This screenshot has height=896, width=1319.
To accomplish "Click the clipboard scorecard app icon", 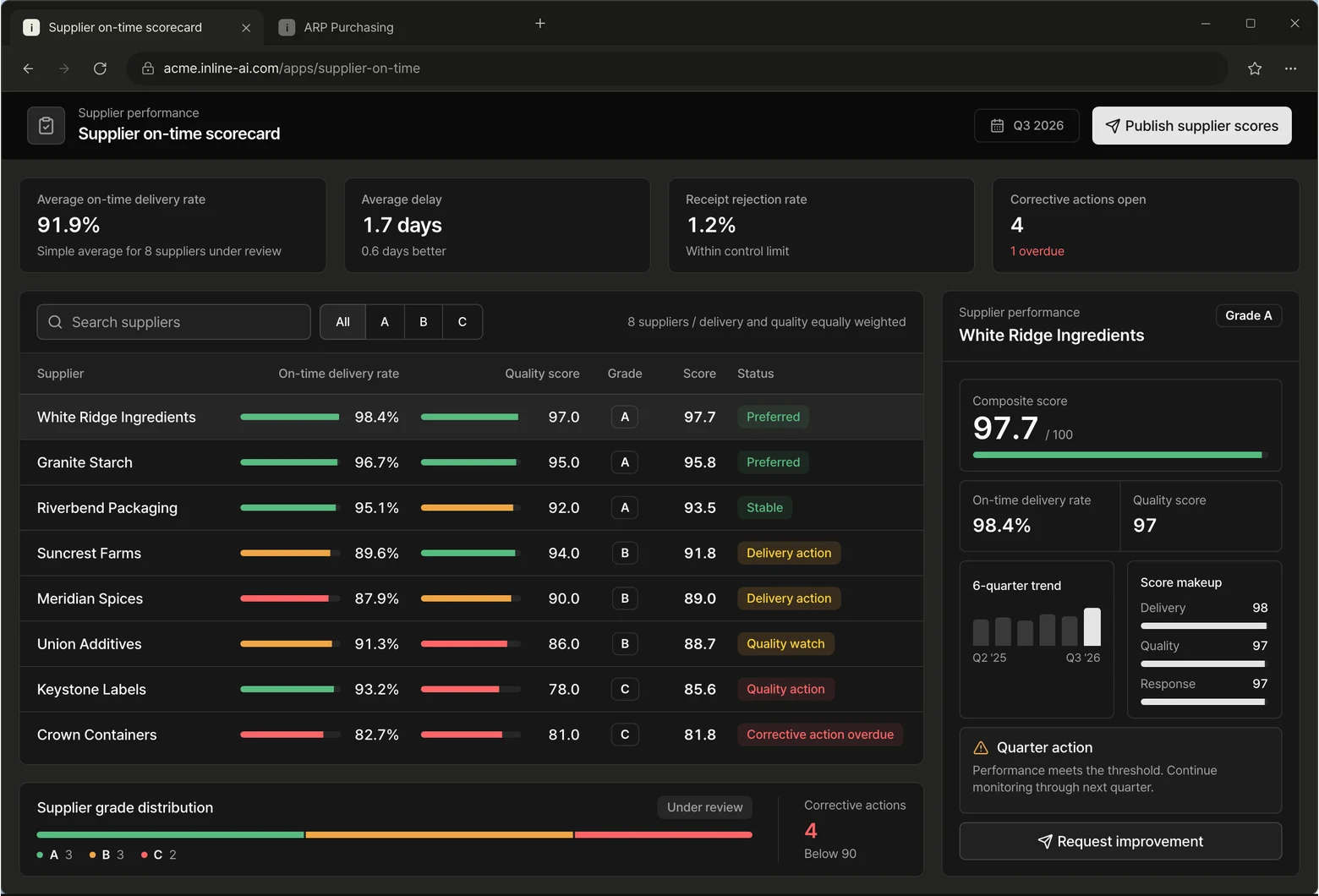I will click(x=47, y=126).
